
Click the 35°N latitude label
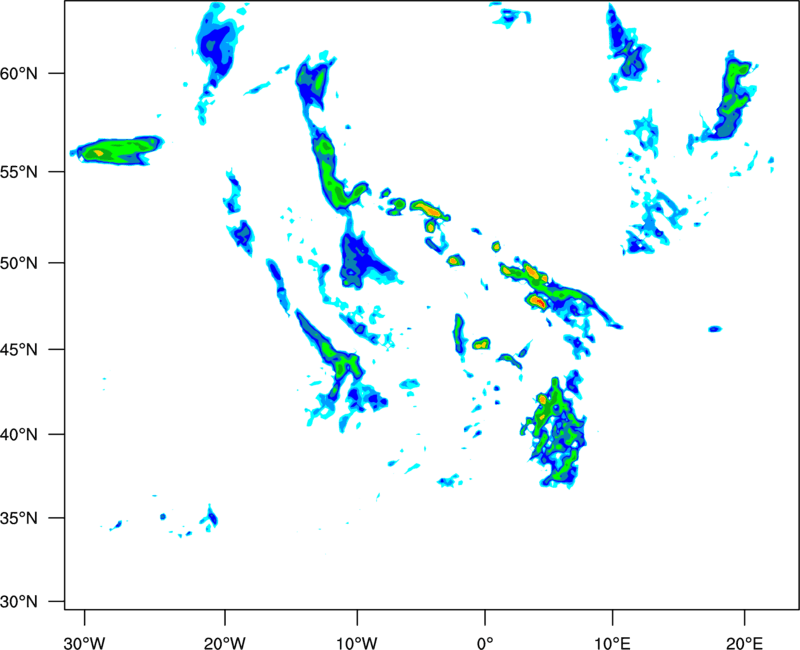coord(19,518)
